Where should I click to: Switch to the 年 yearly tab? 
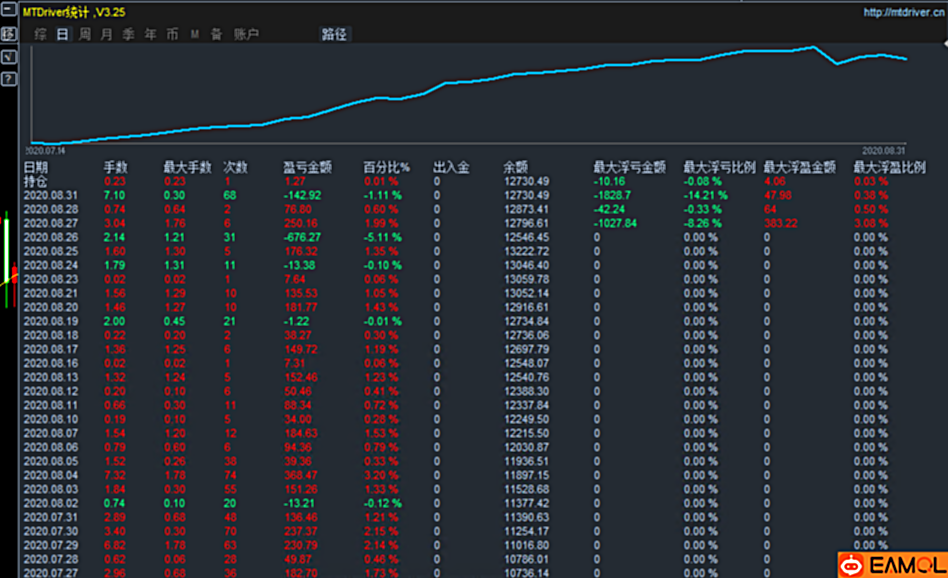pyautogui.click(x=150, y=35)
